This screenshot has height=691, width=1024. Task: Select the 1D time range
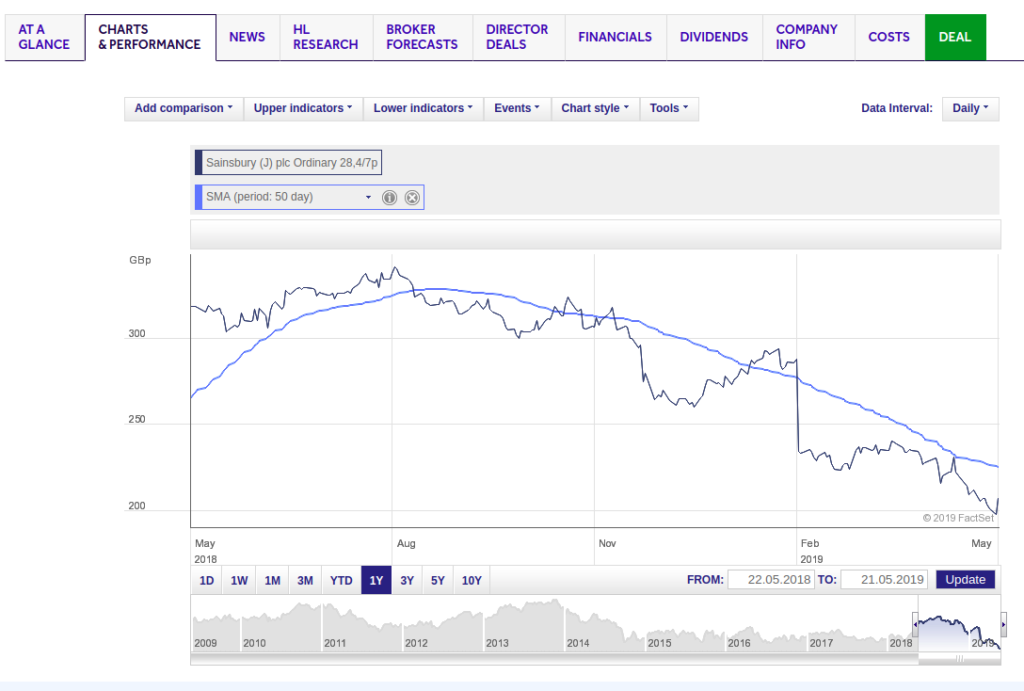(207, 580)
